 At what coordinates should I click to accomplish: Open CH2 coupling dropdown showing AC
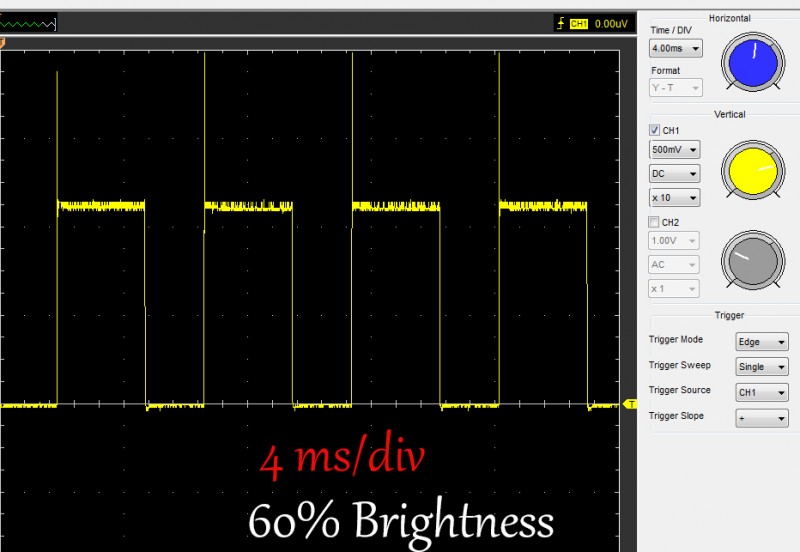(x=673, y=264)
